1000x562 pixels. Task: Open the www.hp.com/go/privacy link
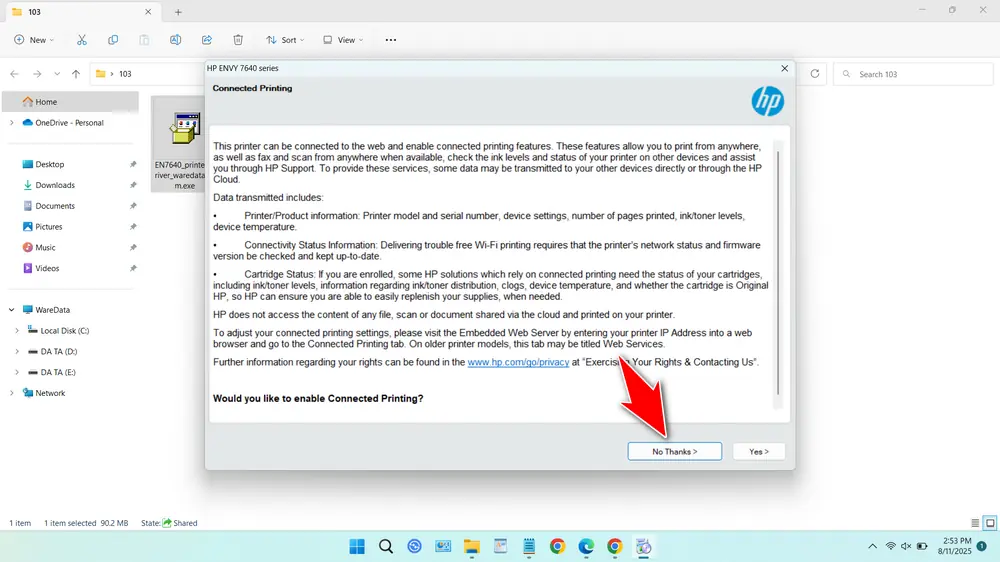click(518, 362)
